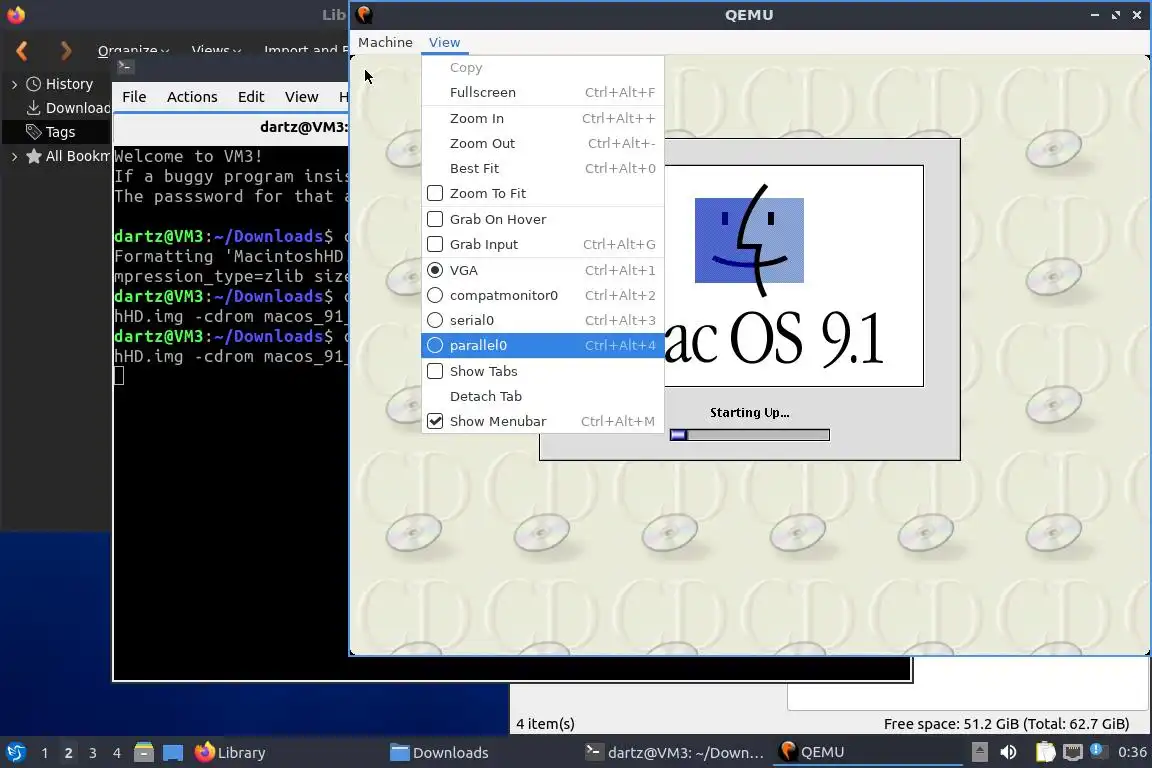1152x768 pixels.
Task: Click the tray eject/up-arrow icon
Action: tap(979, 753)
